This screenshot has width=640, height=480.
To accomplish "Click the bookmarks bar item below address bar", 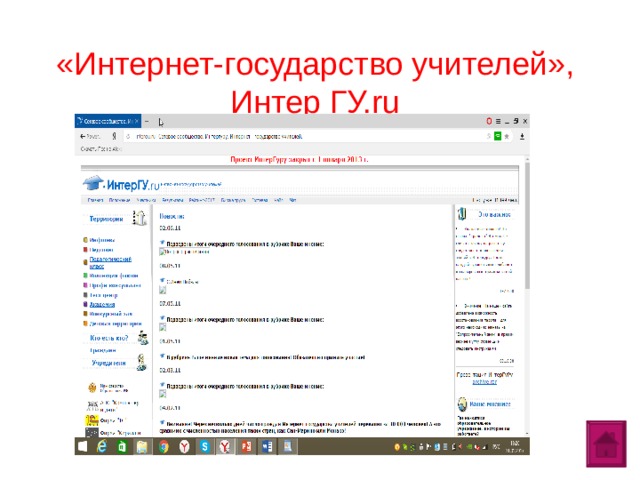I will [101, 149].
